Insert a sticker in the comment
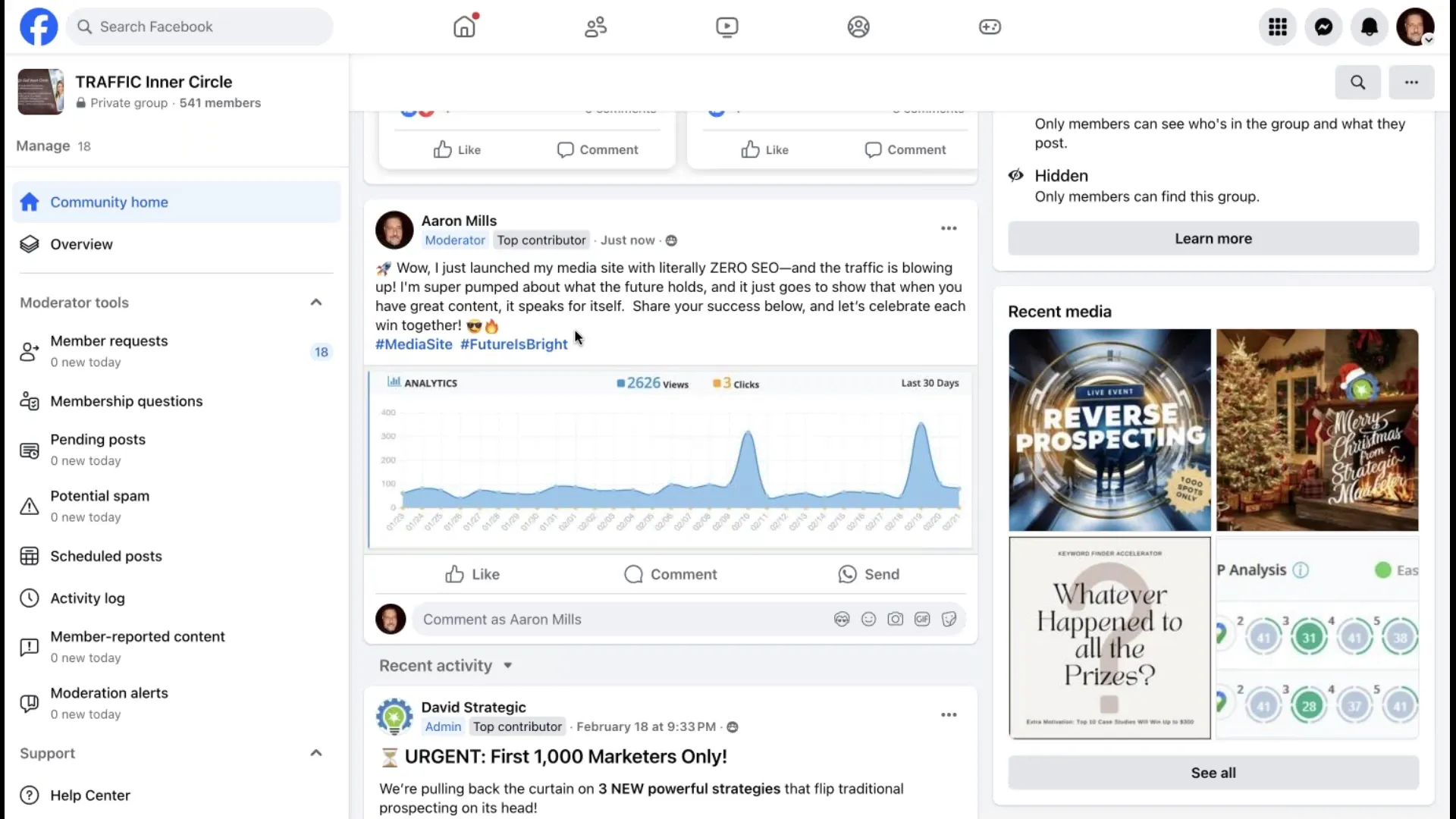The height and width of the screenshot is (819, 1456). [x=949, y=620]
